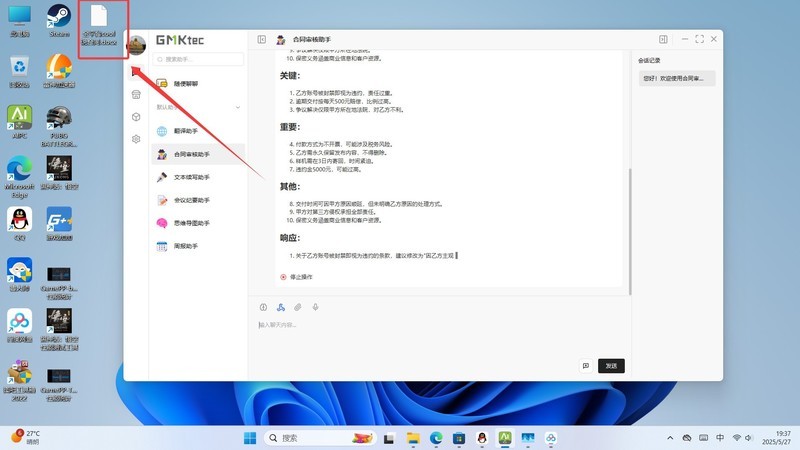
Task: Select the 合同审核助手 contract review assistant
Action: pos(198,154)
